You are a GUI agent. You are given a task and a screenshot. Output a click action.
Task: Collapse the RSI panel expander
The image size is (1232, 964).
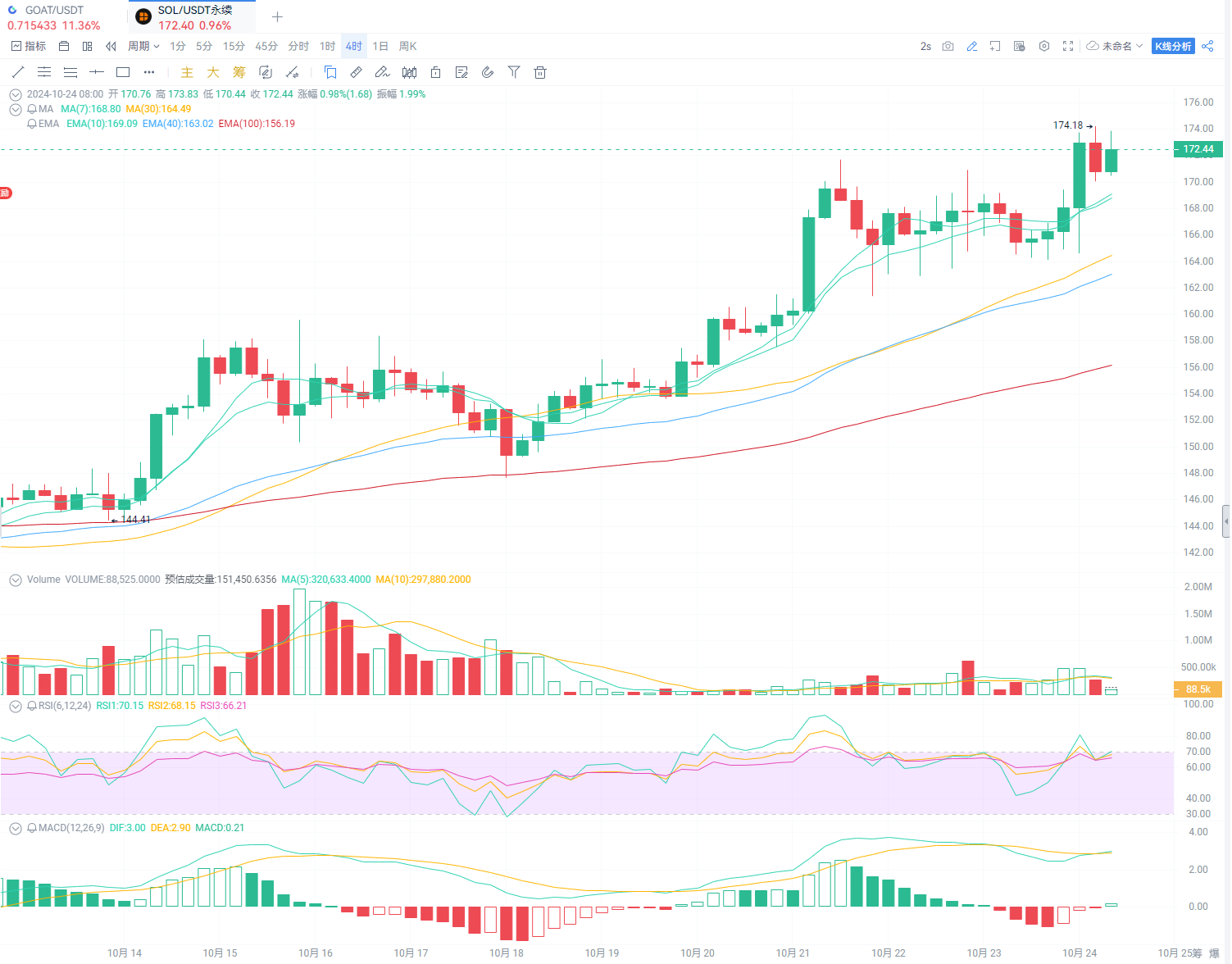[16, 706]
